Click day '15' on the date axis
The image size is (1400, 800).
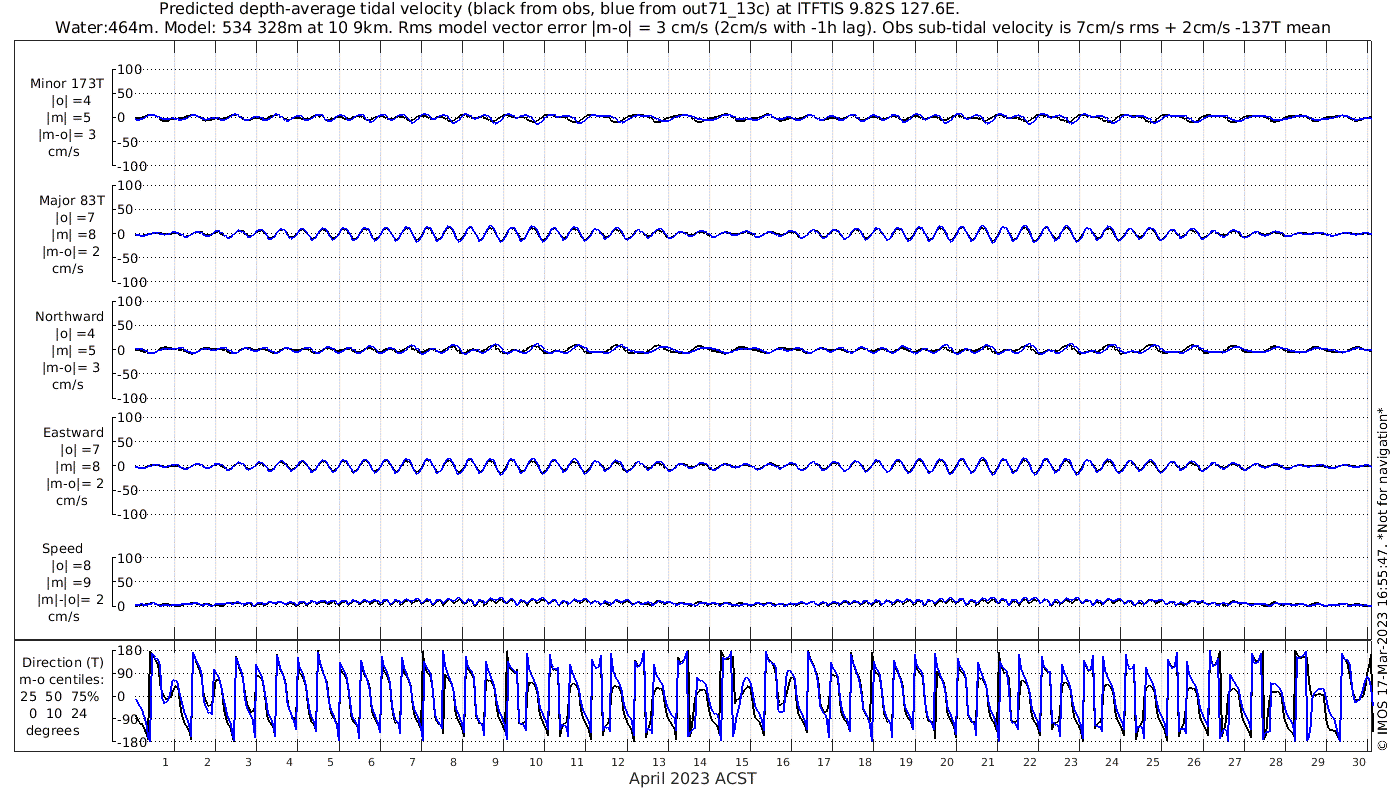pyautogui.click(x=741, y=762)
